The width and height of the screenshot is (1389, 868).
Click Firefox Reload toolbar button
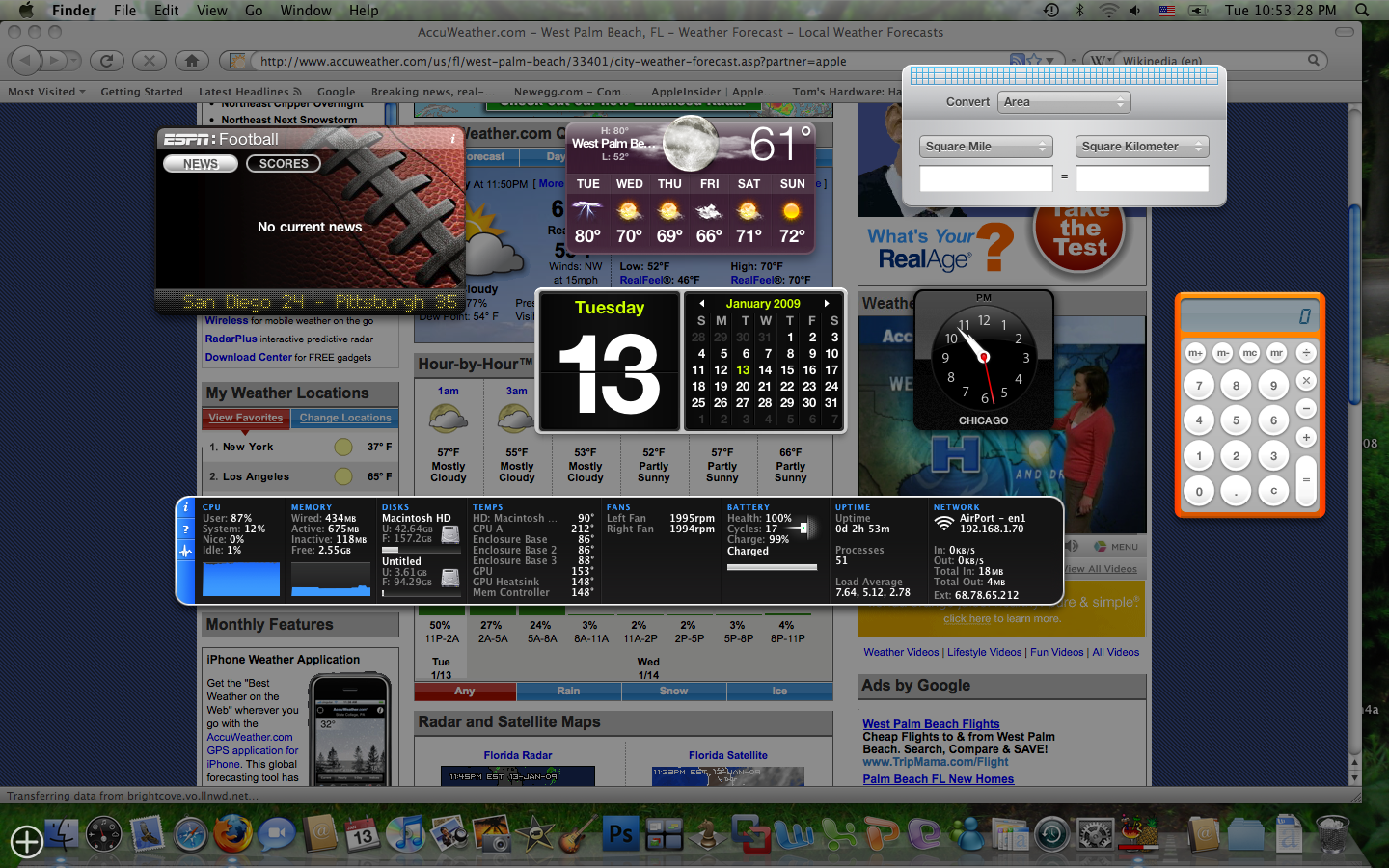pyautogui.click(x=106, y=60)
